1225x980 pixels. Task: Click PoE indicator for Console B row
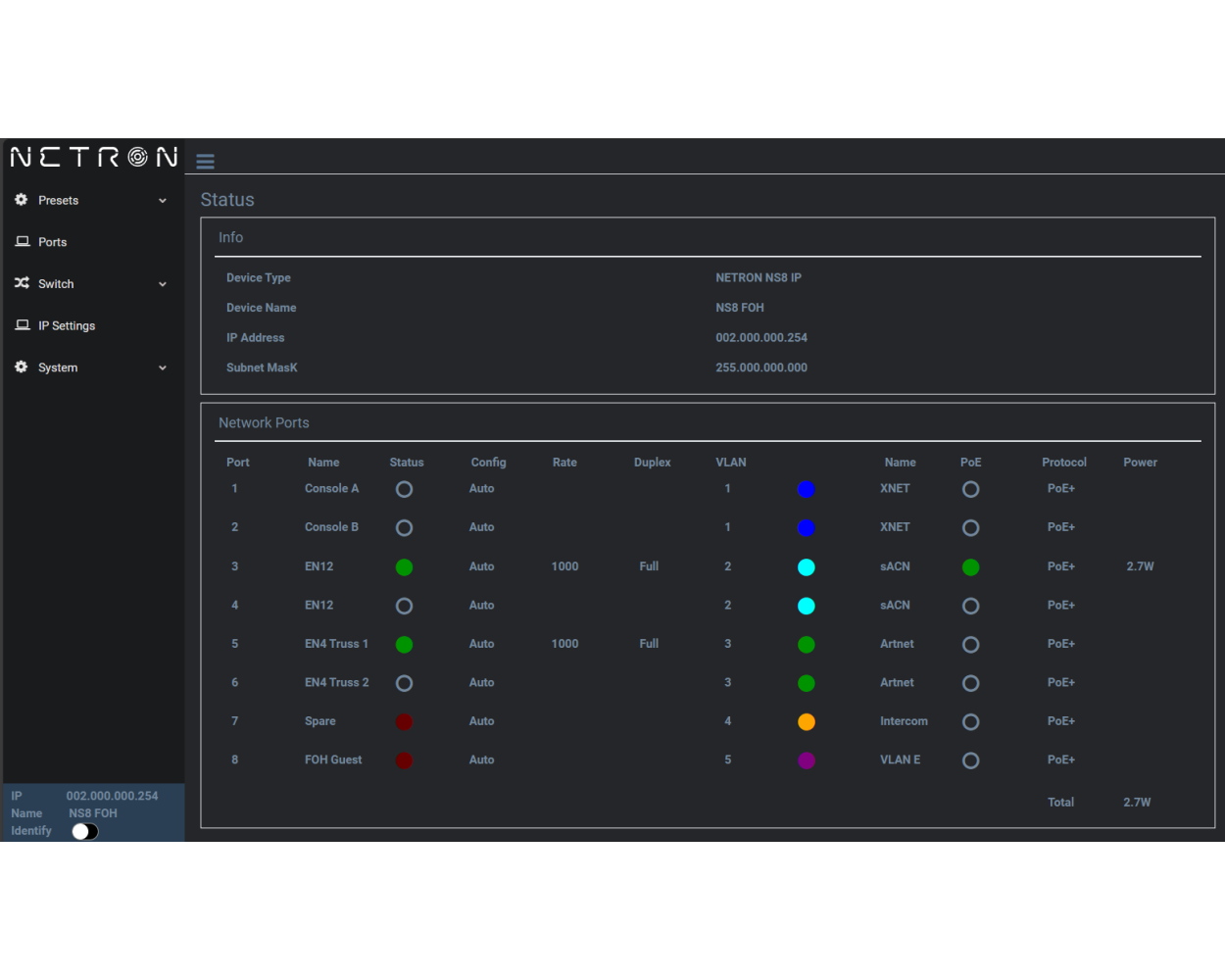coord(970,527)
